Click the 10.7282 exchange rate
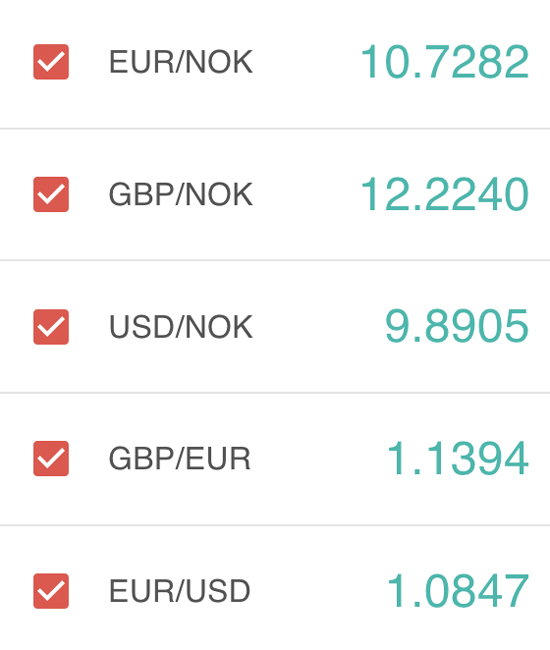Image resolution: width=550 pixels, height=650 pixels. (445, 62)
